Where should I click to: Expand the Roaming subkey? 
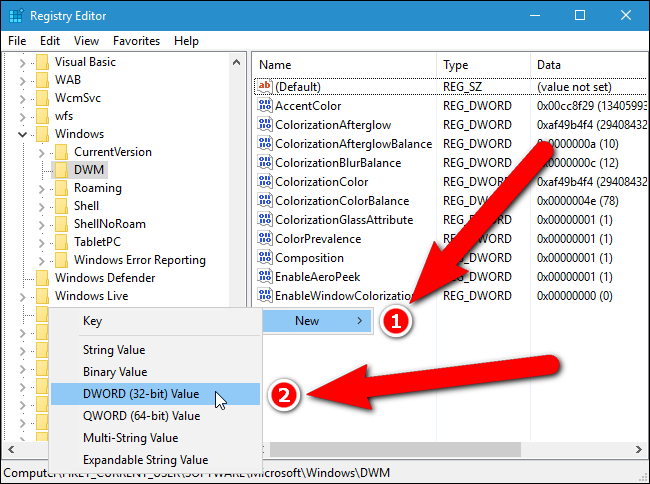(x=41, y=189)
